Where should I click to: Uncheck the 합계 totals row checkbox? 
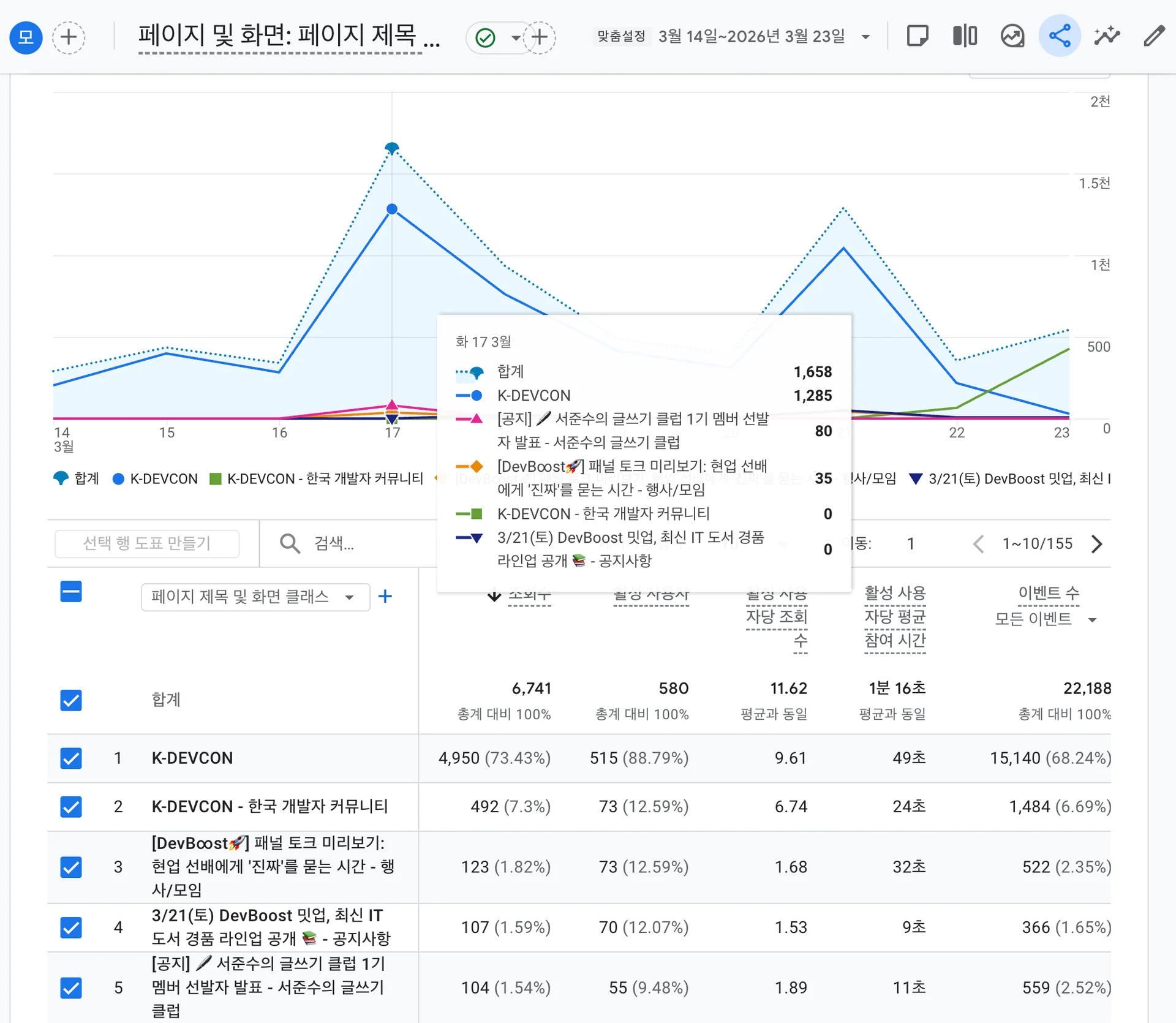(71, 700)
